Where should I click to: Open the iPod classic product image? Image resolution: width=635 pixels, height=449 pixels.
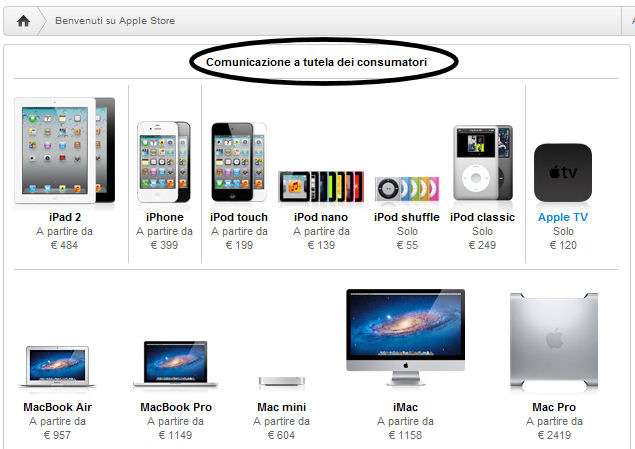pyautogui.click(x=483, y=163)
